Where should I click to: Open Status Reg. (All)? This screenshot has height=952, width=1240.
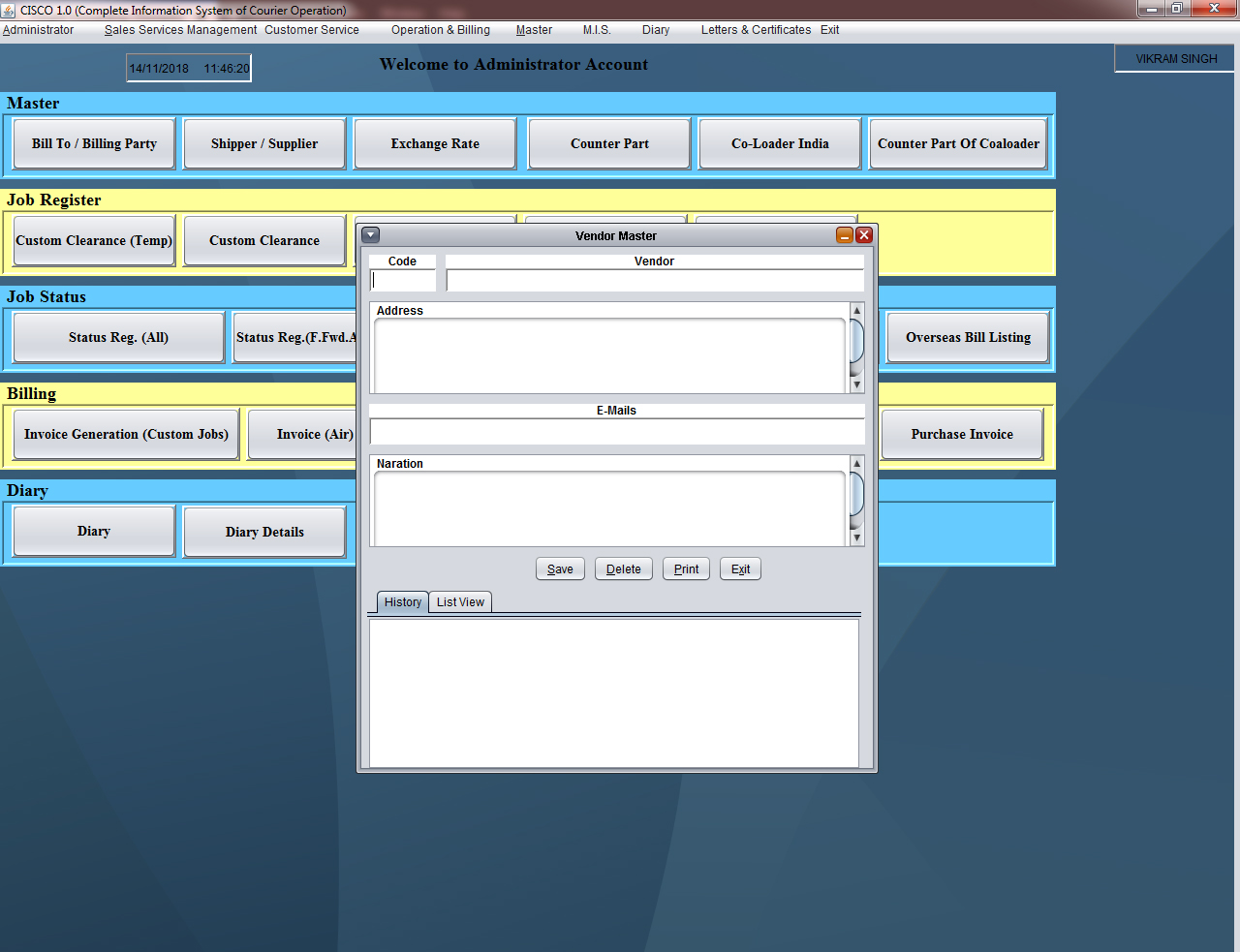[x=118, y=337]
